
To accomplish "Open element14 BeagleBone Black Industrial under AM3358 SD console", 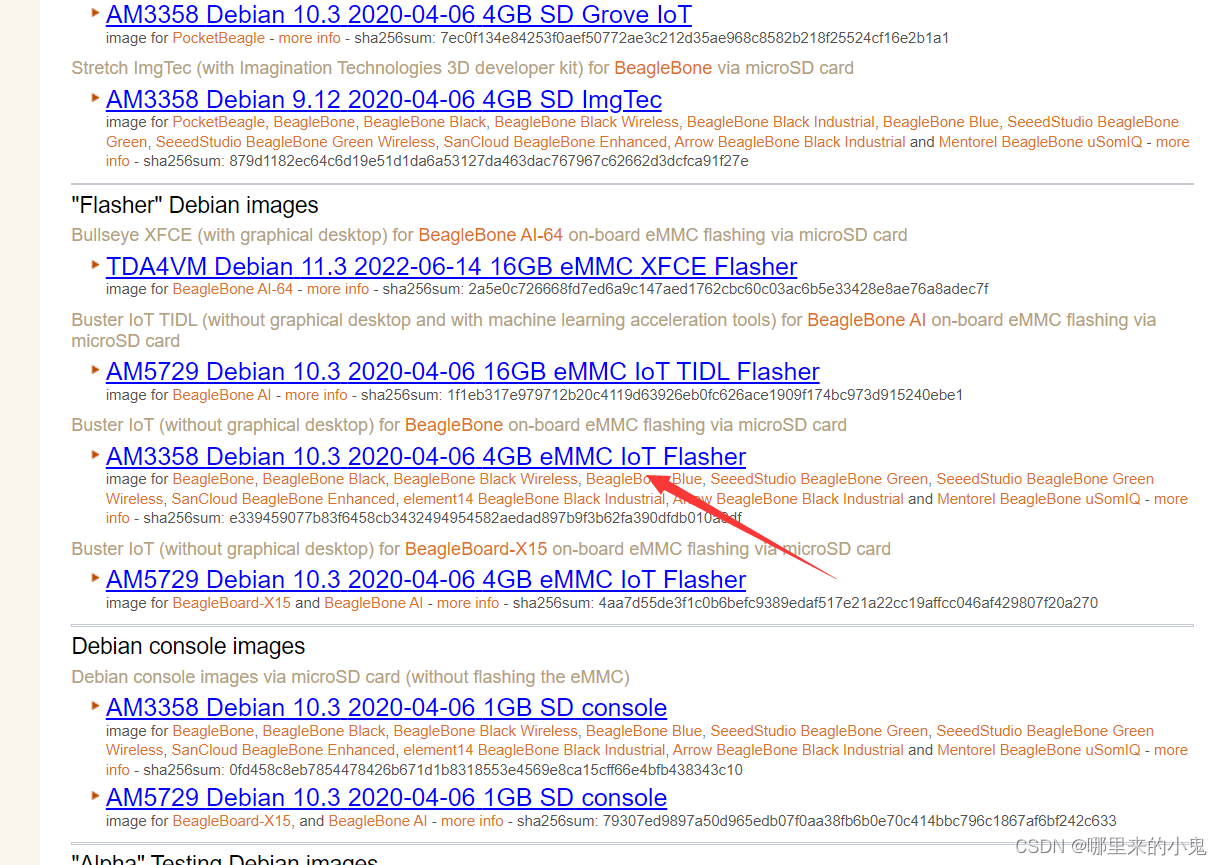I will coord(534,750).
